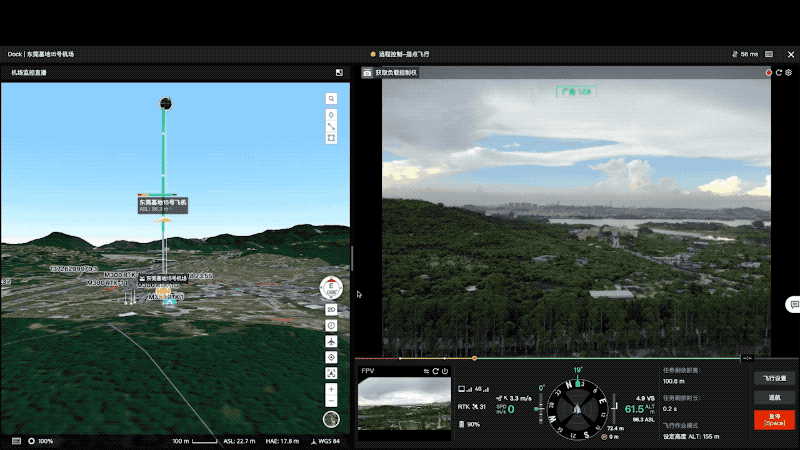Select the line measurement tool on map
Screen dimensions: 800x450
[331, 126]
